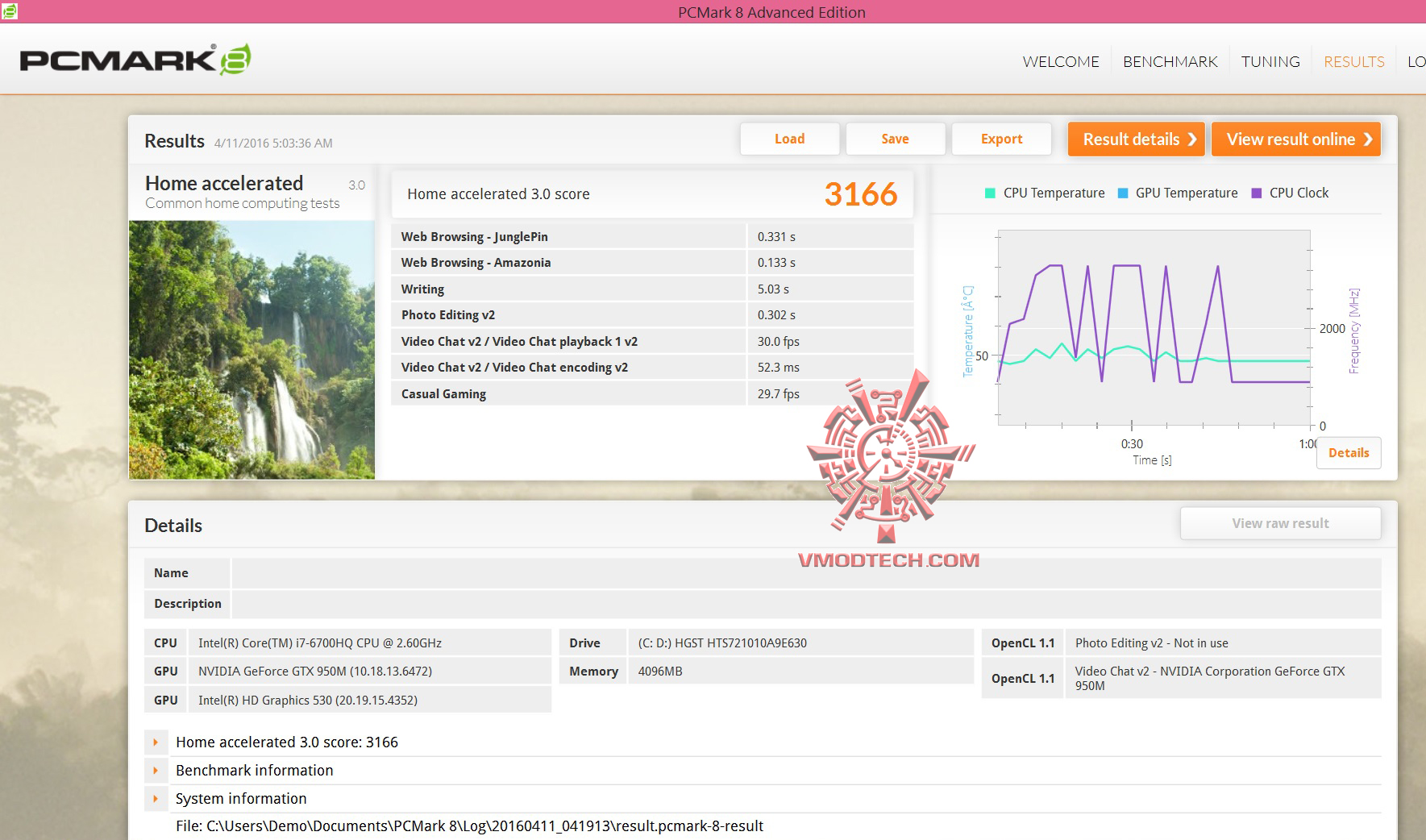This screenshot has height=840, width=1426.
Task: Select the Photo Editing v2 row
Action: click(652, 315)
